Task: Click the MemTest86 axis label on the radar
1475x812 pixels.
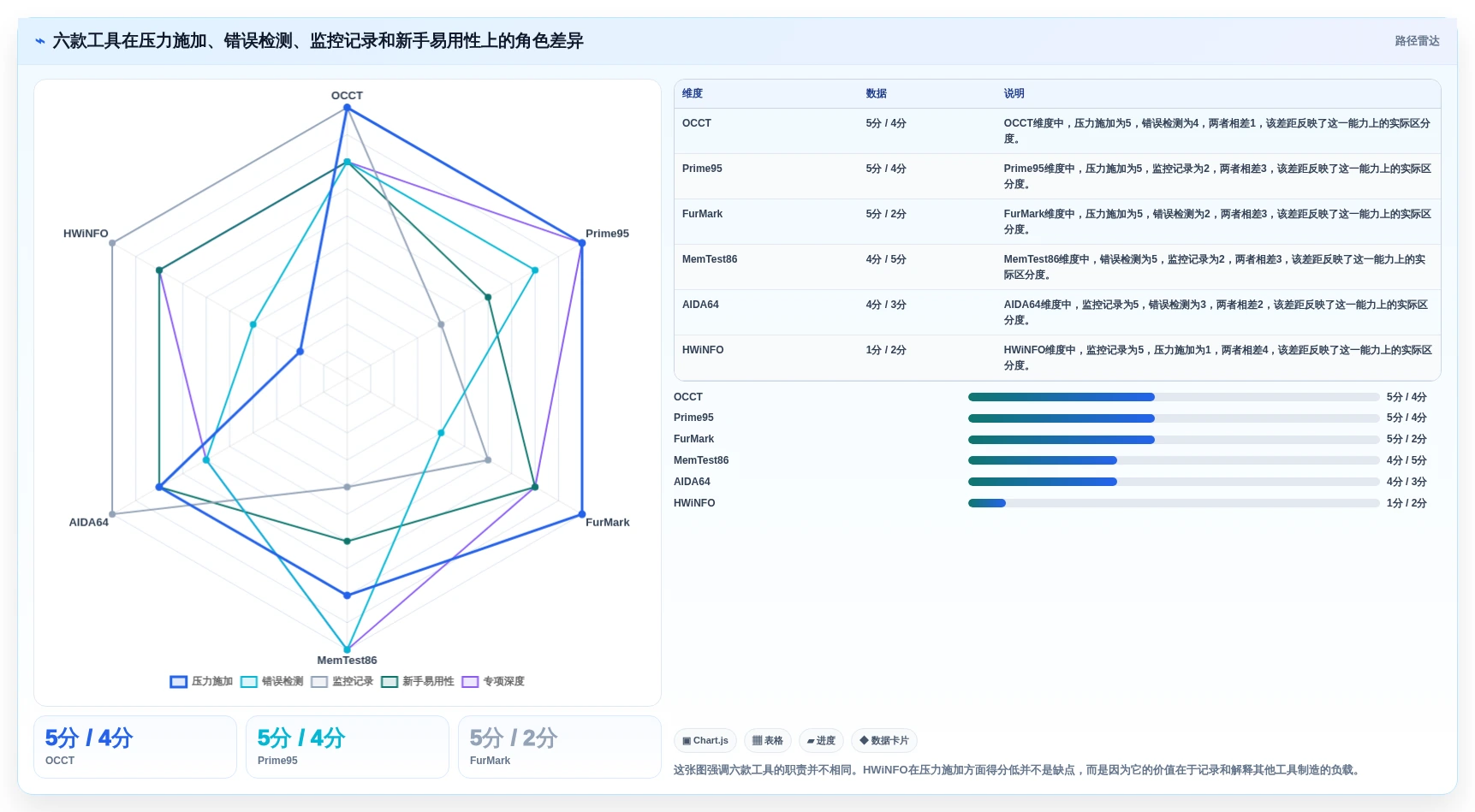Action: coord(347,661)
